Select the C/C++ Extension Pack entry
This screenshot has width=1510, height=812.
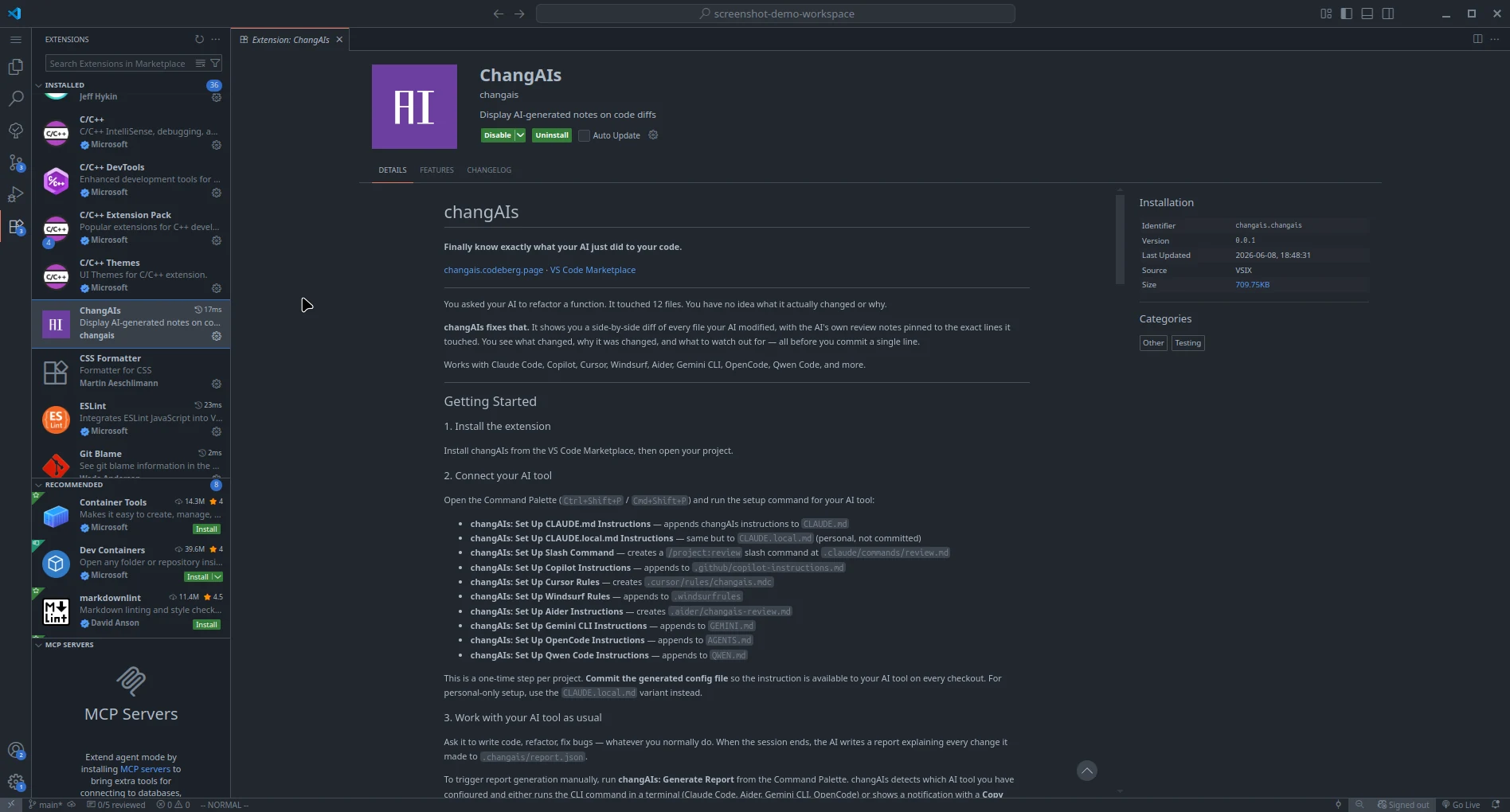click(x=131, y=228)
